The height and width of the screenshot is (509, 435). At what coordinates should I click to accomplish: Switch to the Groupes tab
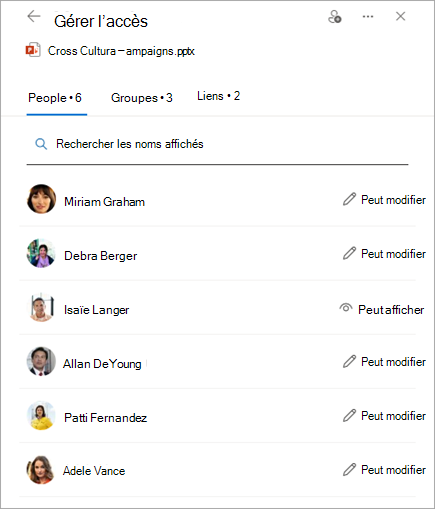(x=142, y=98)
